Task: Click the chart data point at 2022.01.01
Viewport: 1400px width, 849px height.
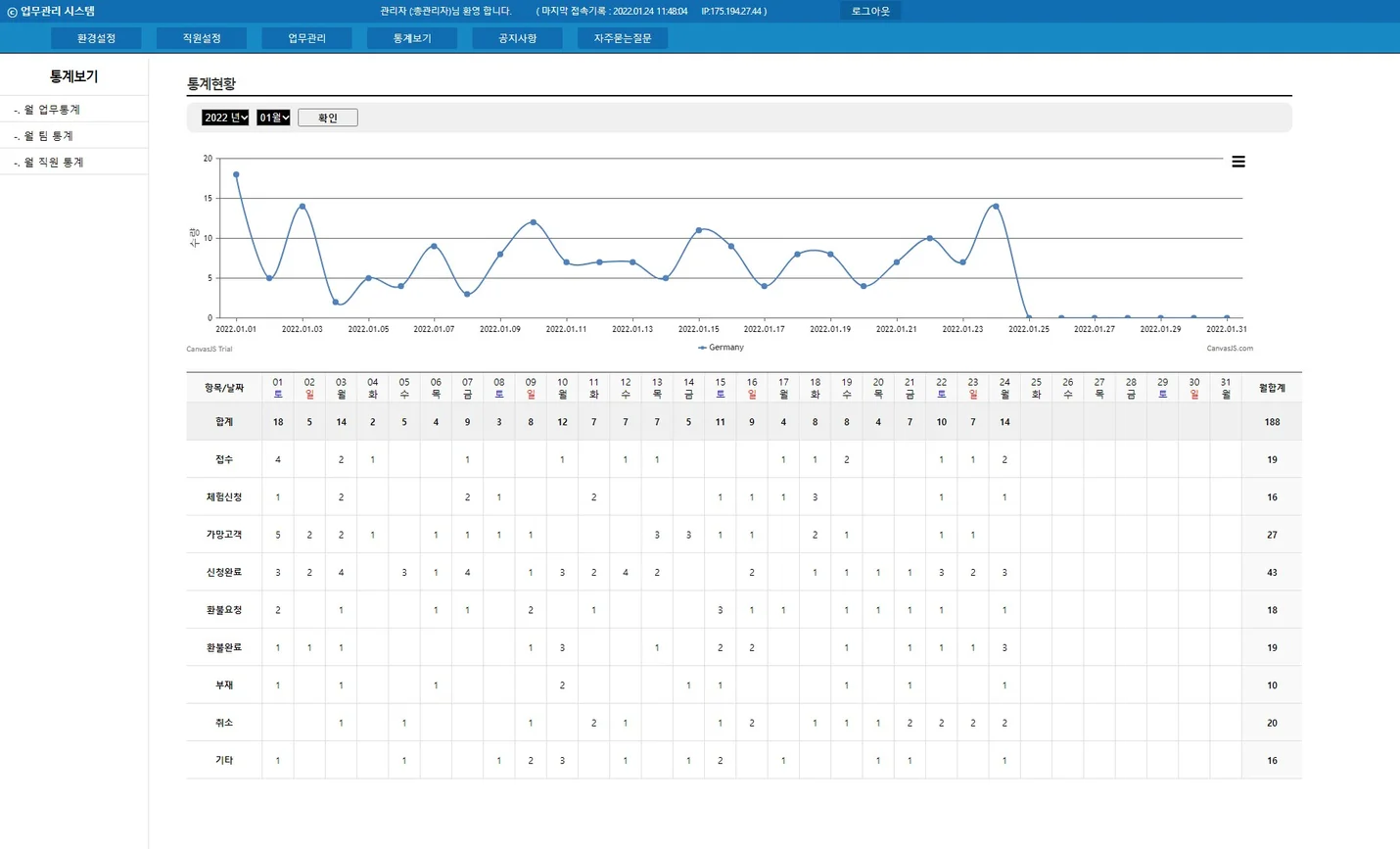Action: [x=236, y=174]
